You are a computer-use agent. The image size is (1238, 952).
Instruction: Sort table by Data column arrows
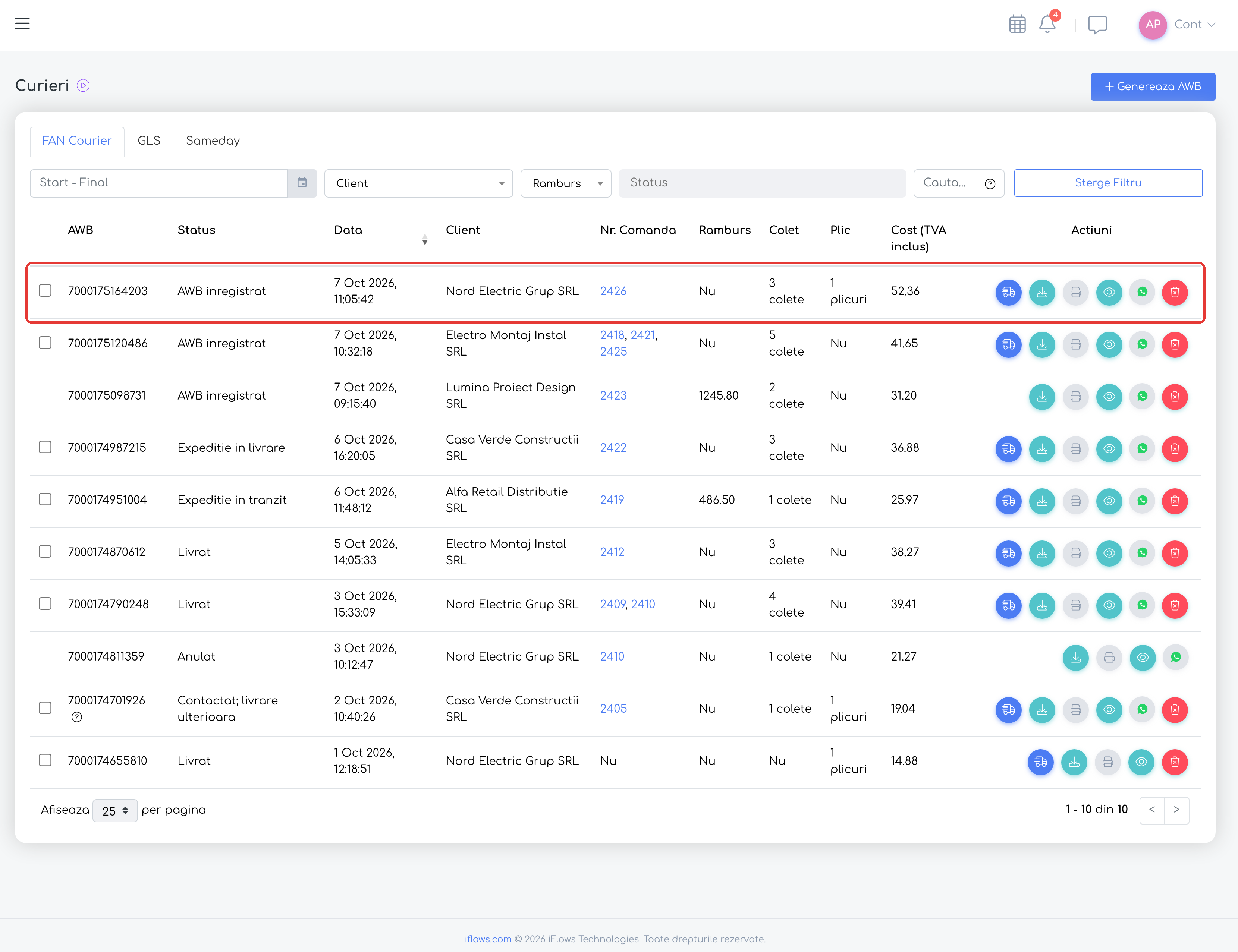425,240
